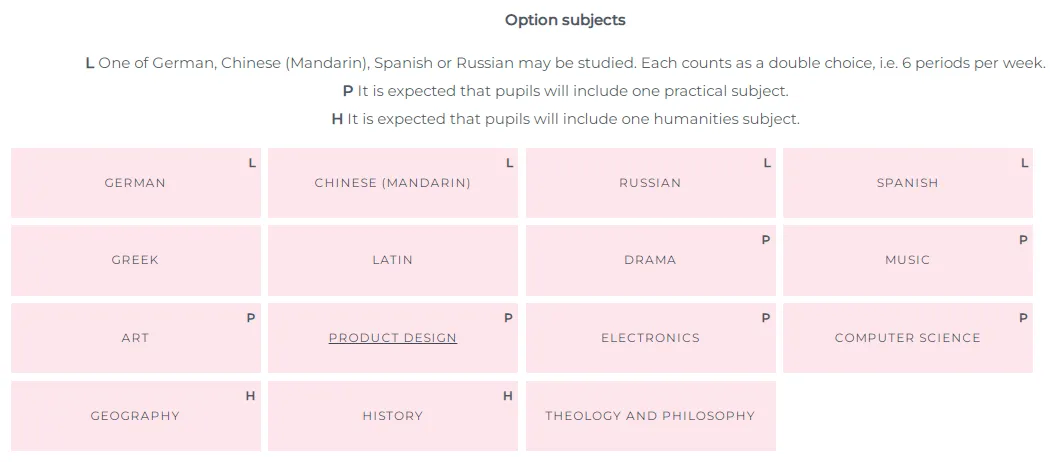Click the Option subjects heading
1050x462 pixels.
coord(565,20)
